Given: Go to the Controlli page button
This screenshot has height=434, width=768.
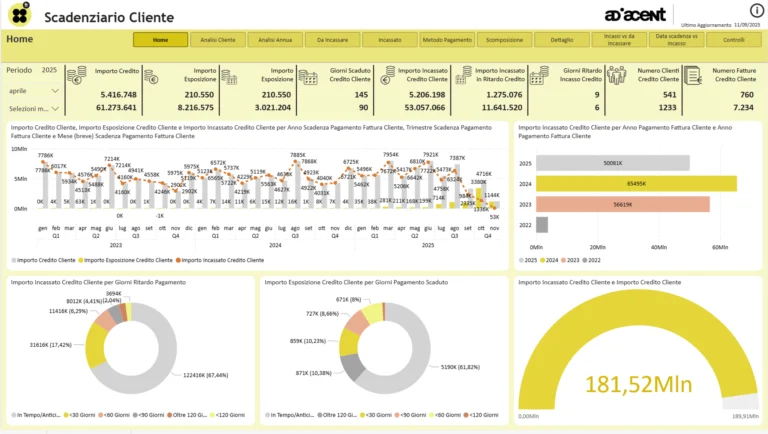Looking at the screenshot, I should click(x=733, y=40).
